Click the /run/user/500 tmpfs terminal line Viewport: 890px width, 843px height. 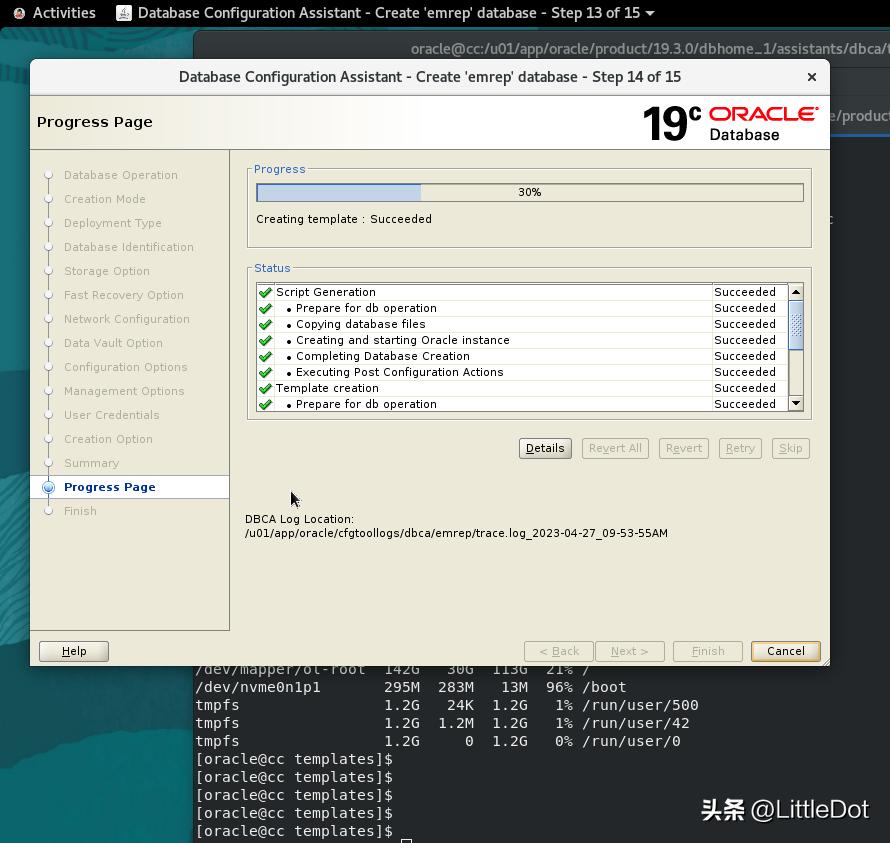point(447,705)
